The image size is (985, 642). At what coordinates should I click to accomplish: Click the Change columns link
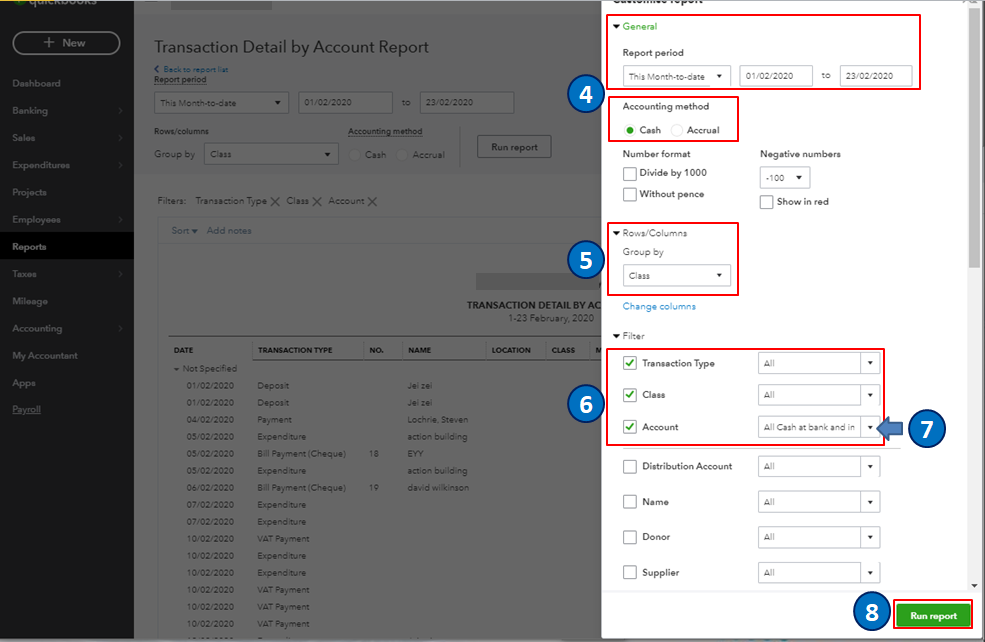[x=659, y=306]
